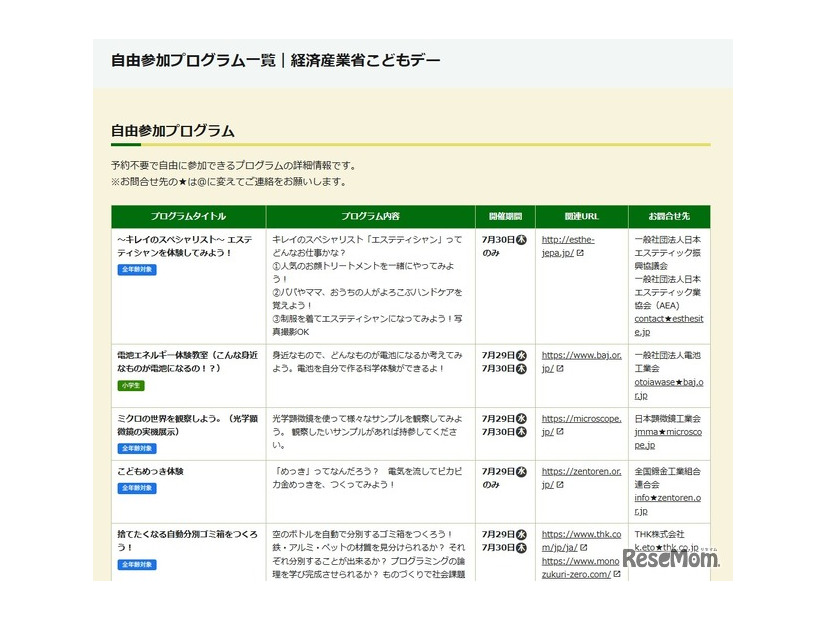Image resolution: width=826 pixels, height=620 pixels.
Task: Click 全国鍍金工業組合連合会 contact text
Action: (667, 478)
